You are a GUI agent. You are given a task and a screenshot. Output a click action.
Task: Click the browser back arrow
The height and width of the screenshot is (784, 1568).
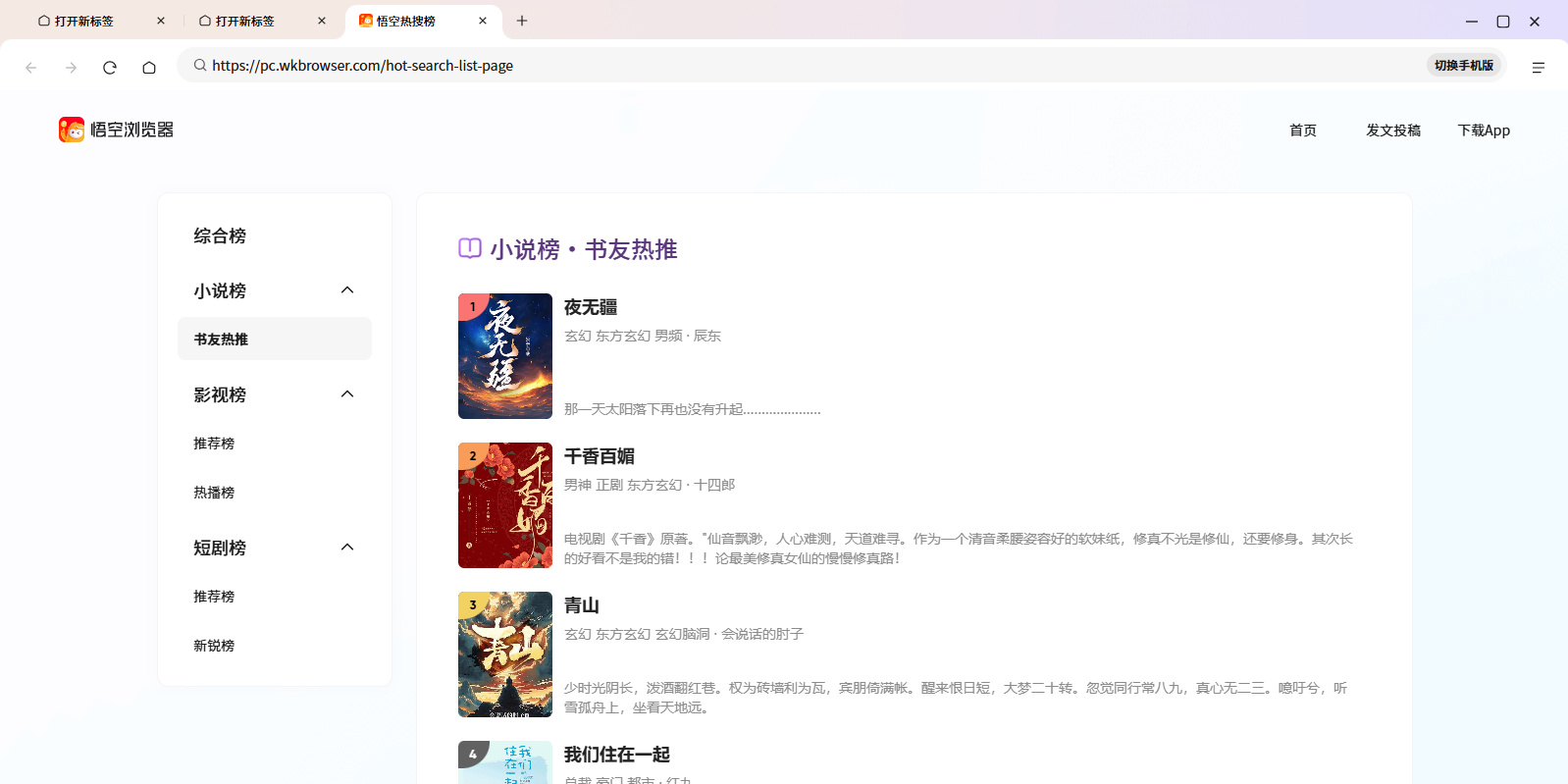[x=31, y=67]
